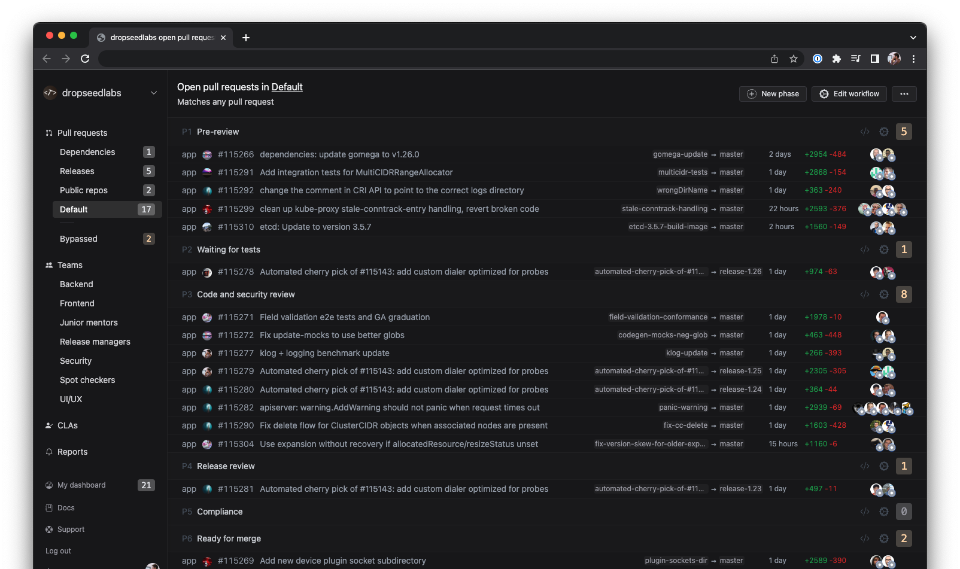Open the browser side panel icon

[x=875, y=59]
